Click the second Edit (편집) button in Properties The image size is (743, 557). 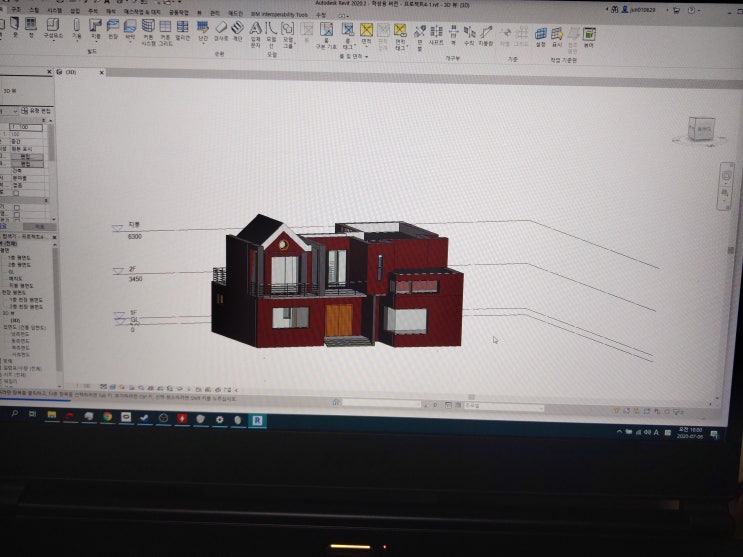click(27, 164)
